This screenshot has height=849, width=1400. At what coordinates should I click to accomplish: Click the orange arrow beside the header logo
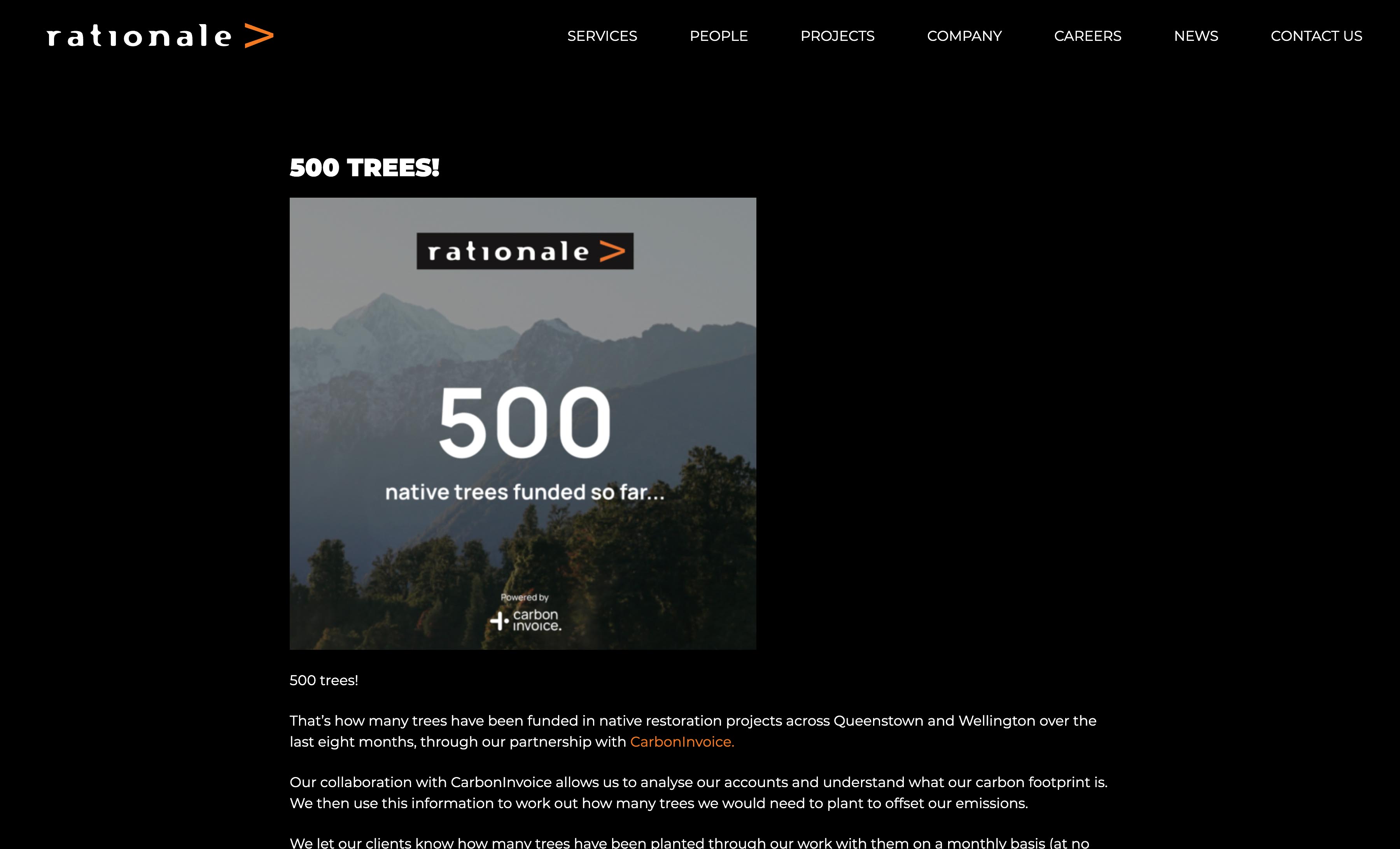click(x=259, y=35)
